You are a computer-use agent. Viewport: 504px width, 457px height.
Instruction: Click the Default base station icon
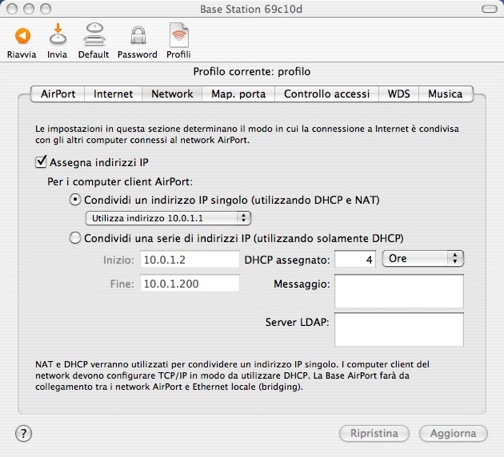point(94,34)
